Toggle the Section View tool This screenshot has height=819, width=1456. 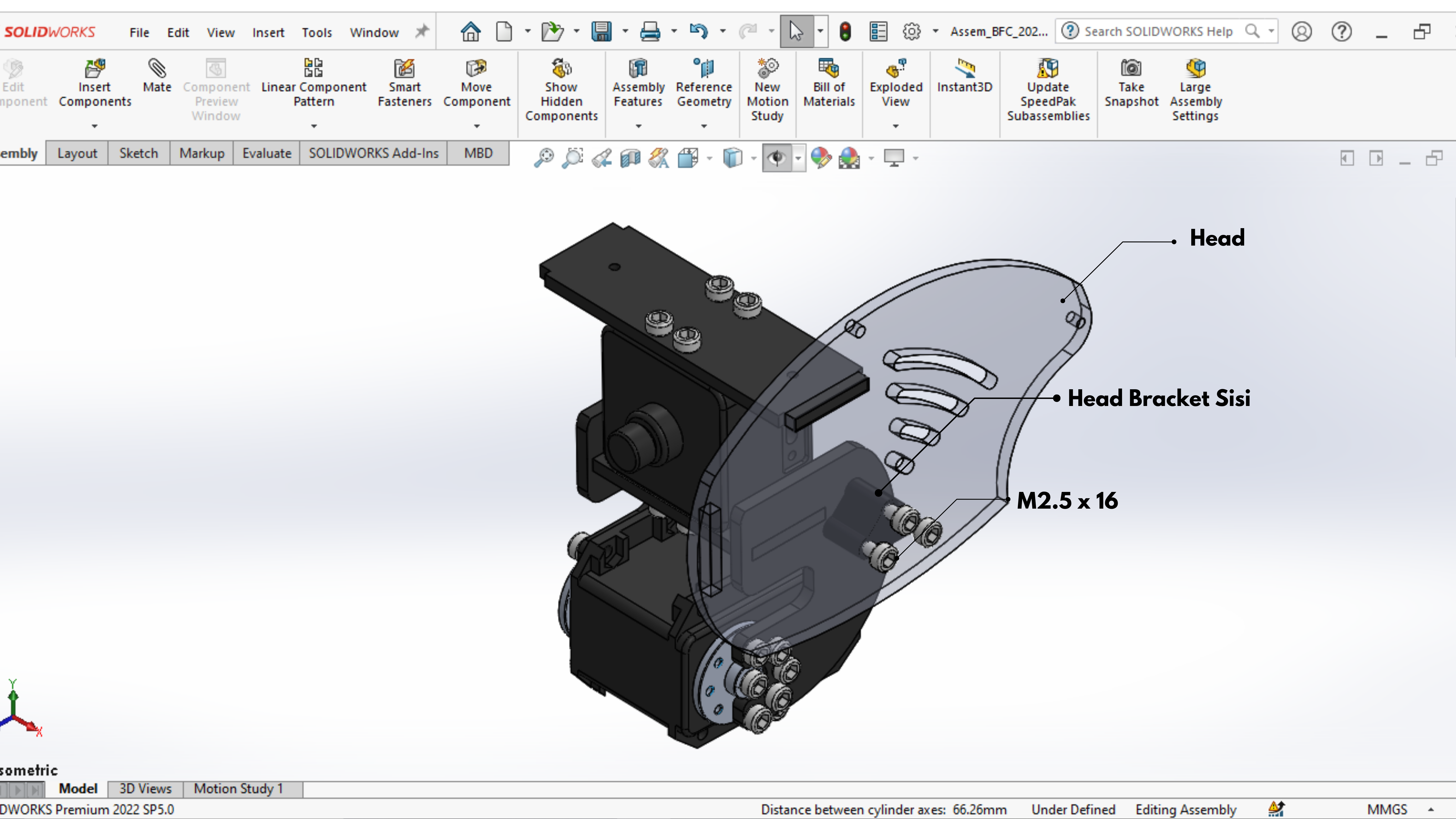pyautogui.click(x=630, y=158)
